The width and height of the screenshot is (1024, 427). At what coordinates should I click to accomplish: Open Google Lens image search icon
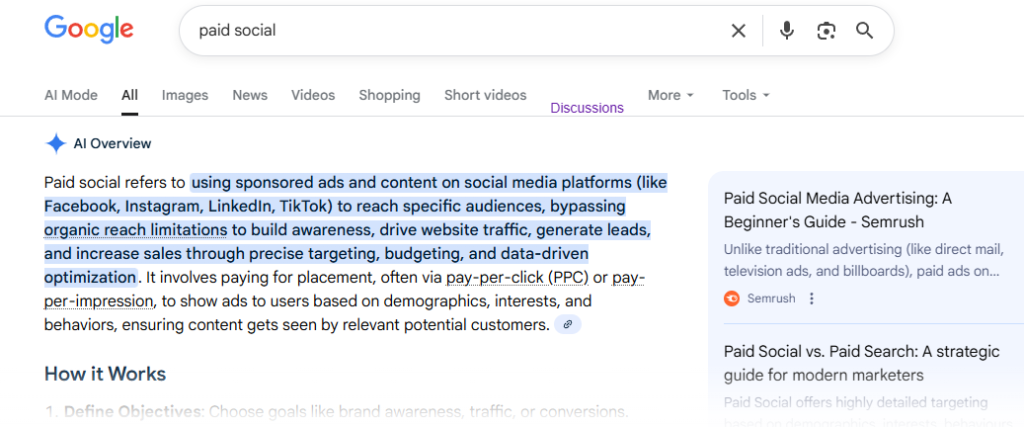825,31
